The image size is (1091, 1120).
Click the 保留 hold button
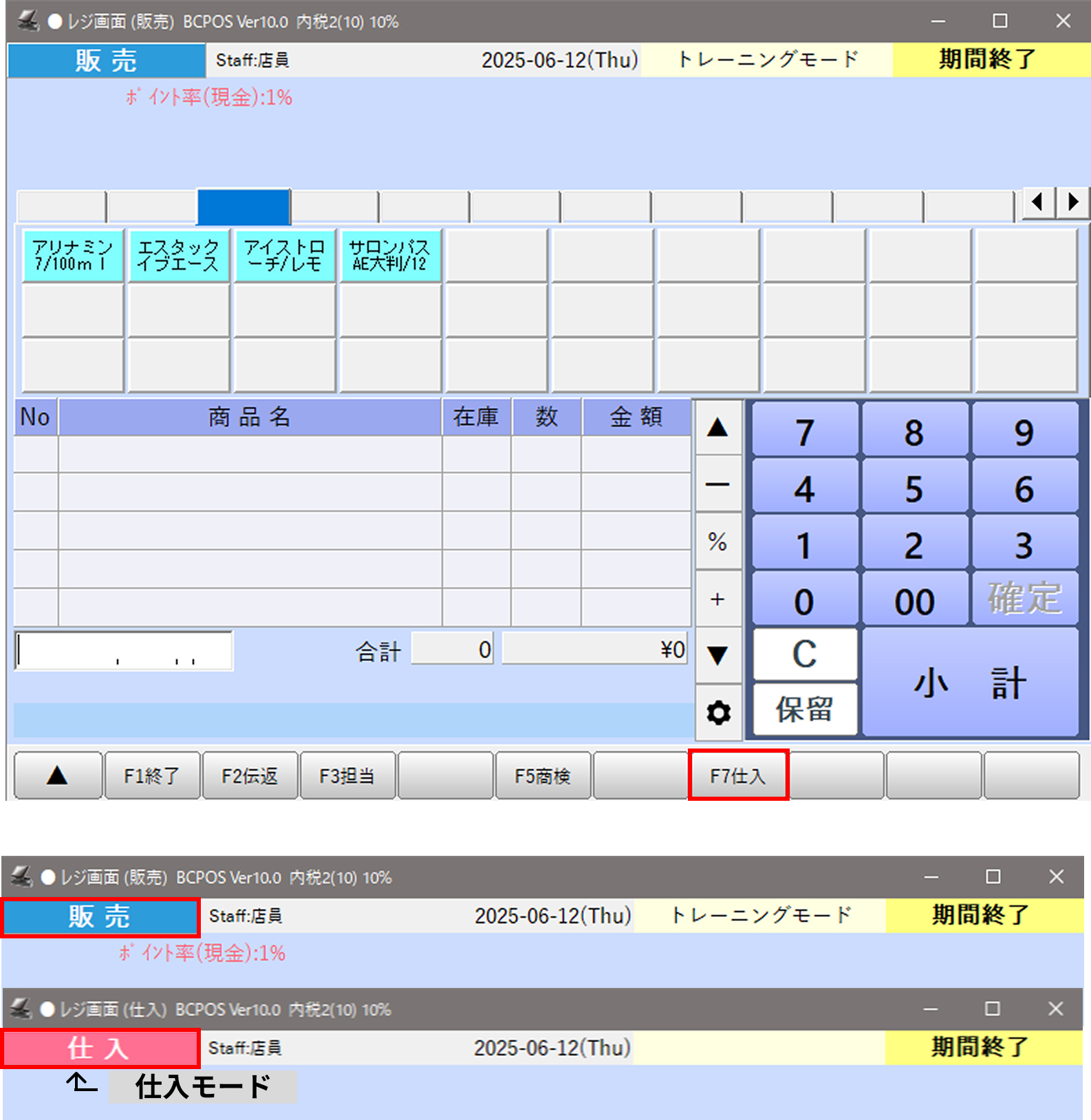pyautogui.click(x=805, y=709)
